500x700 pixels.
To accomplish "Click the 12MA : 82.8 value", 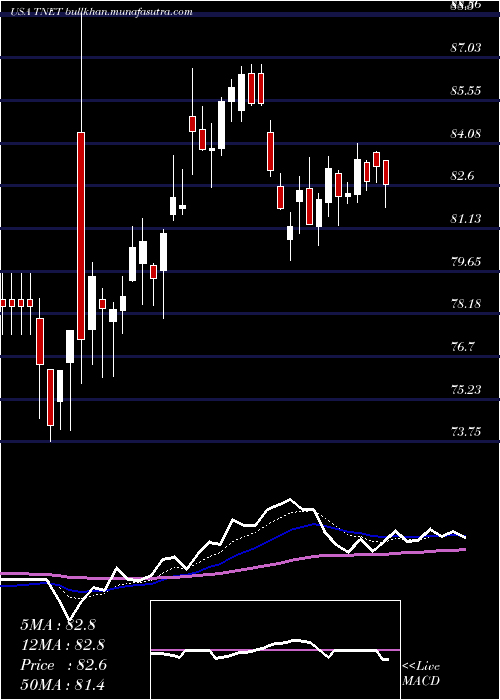I will coord(62,645).
